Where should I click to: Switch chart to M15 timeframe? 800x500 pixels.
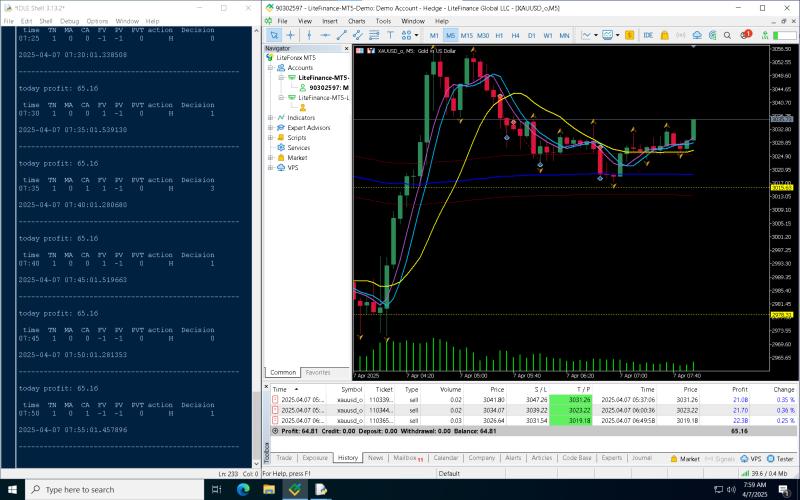(x=466, y=35)
